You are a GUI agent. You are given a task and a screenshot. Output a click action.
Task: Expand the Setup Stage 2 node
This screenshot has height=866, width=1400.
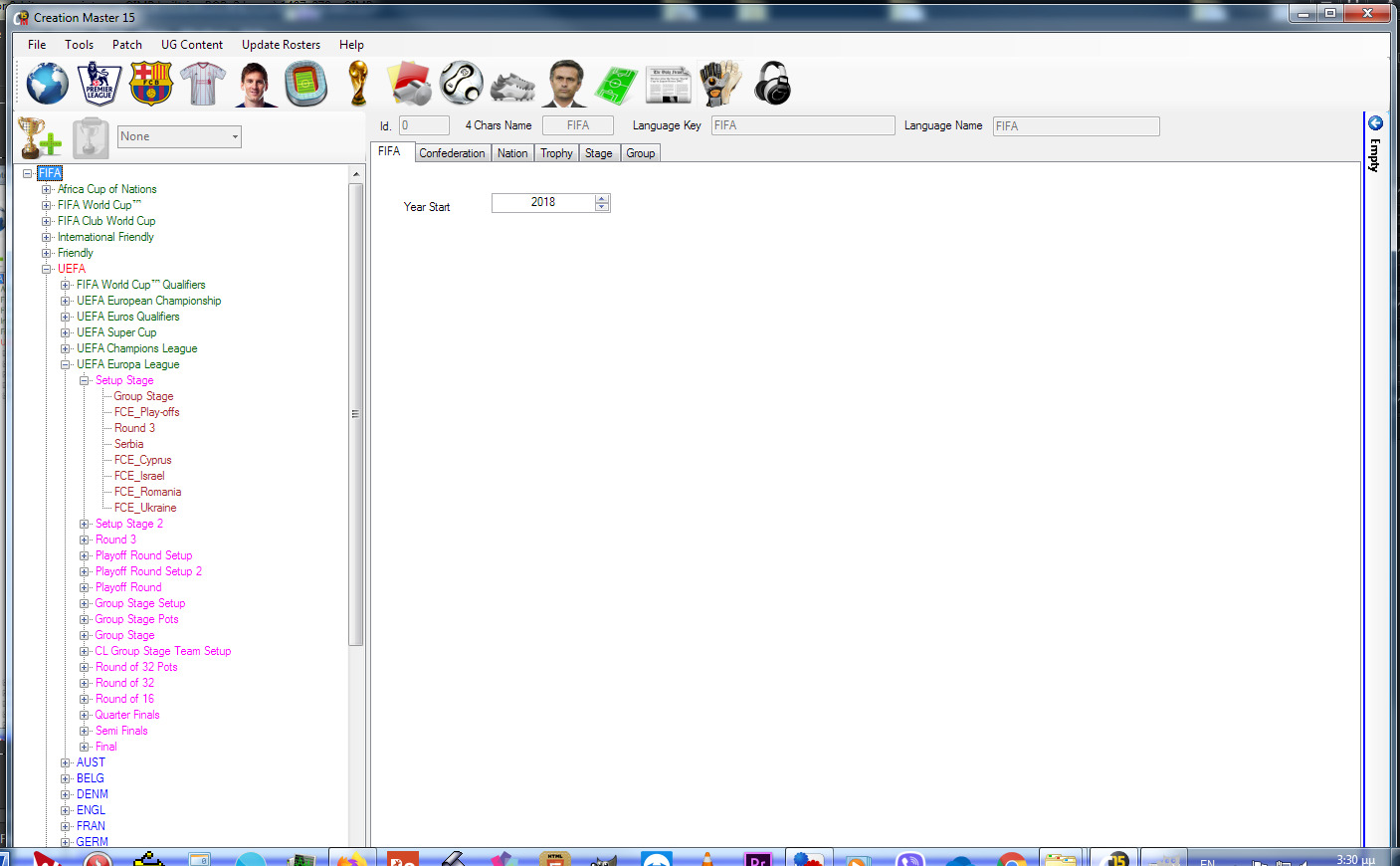(x=85, y=524)
